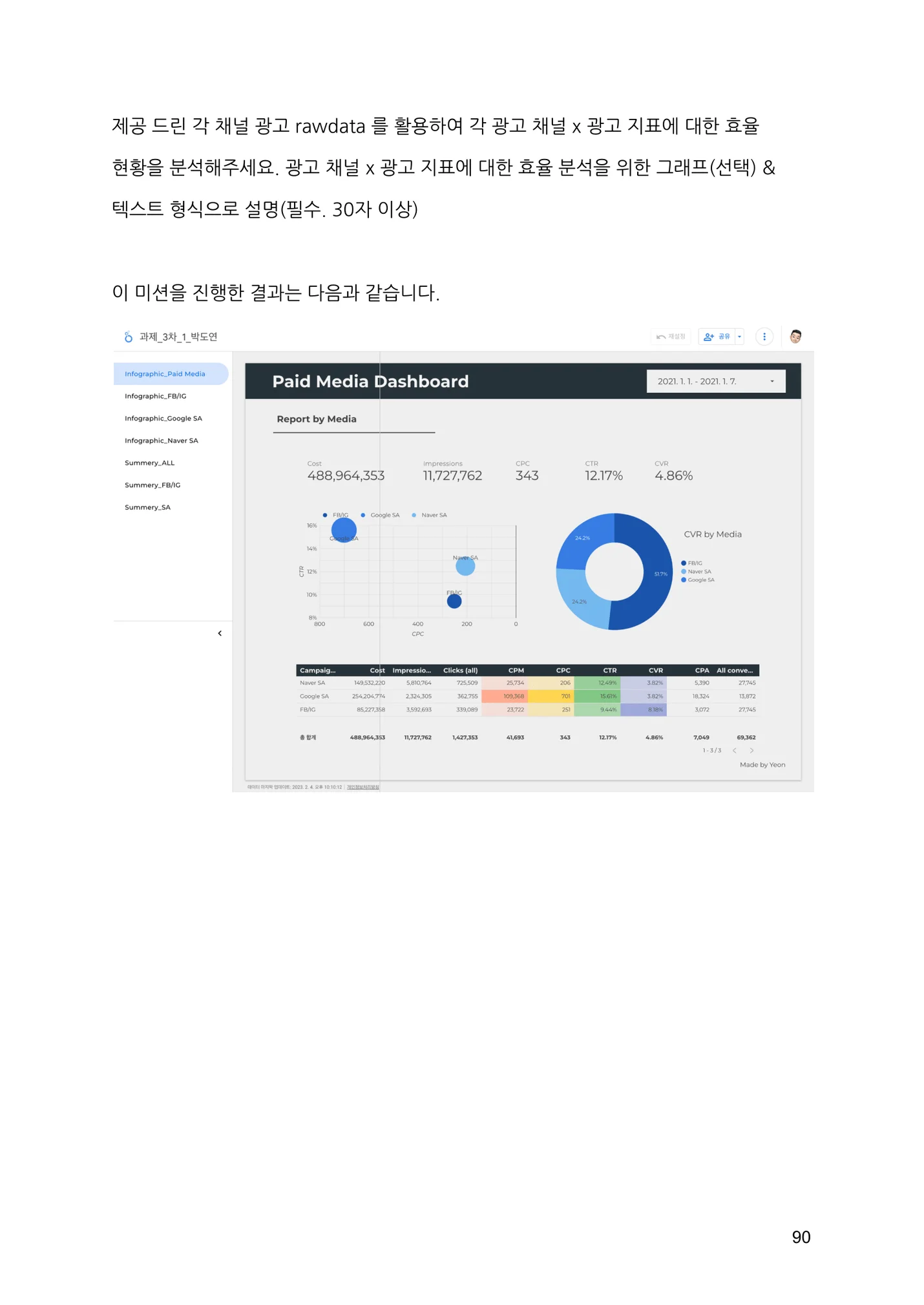The image size is (924, 1305).
Task: Click the Looker Studio logo icon
Action: pos(128,337)
